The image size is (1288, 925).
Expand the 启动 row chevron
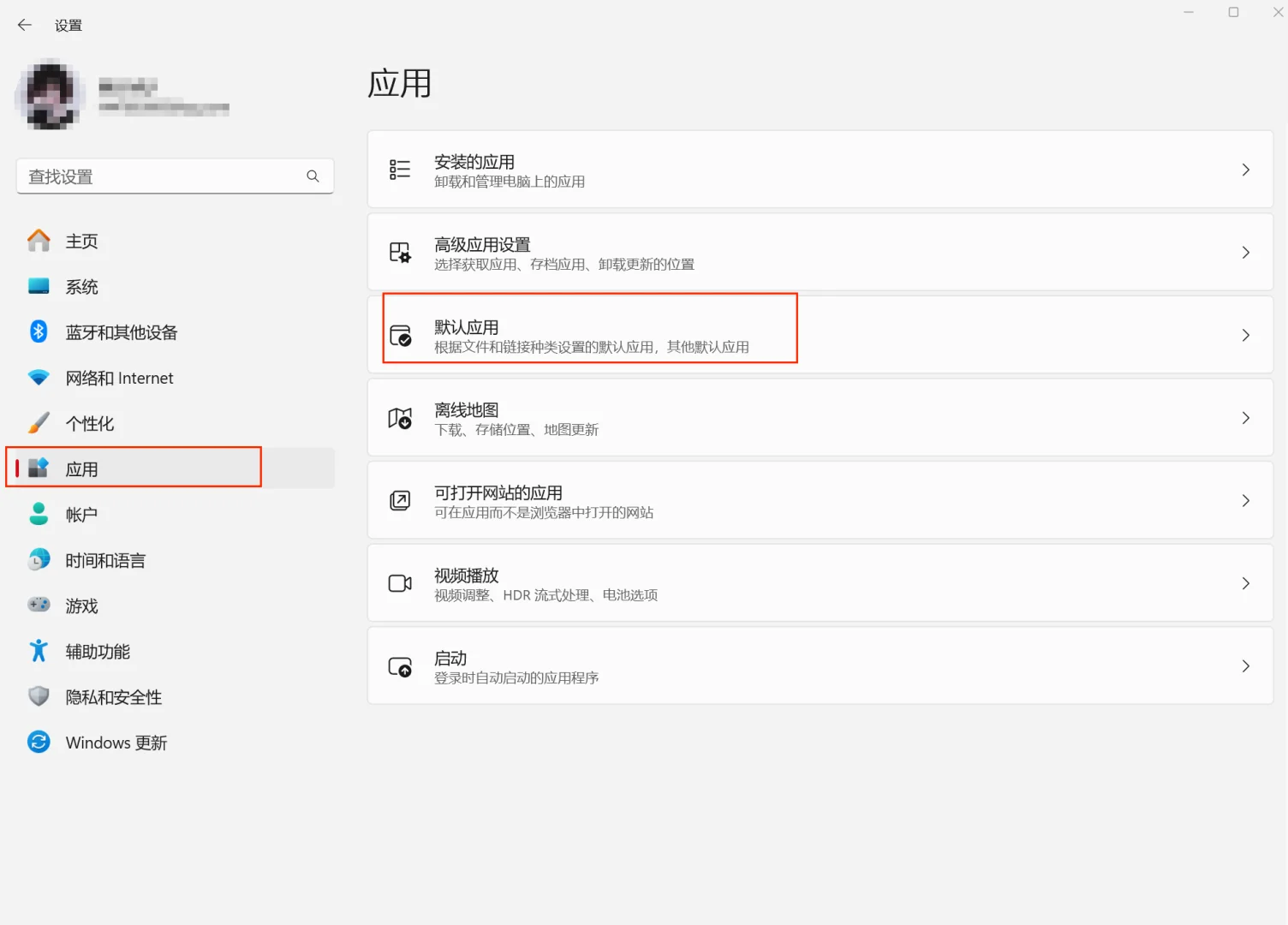[1245, 665]
